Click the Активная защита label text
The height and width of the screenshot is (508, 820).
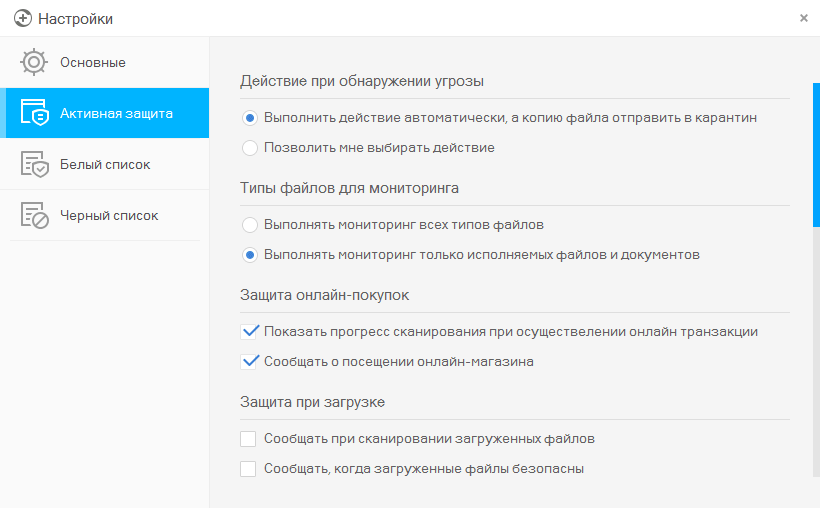tap(116, 113)
